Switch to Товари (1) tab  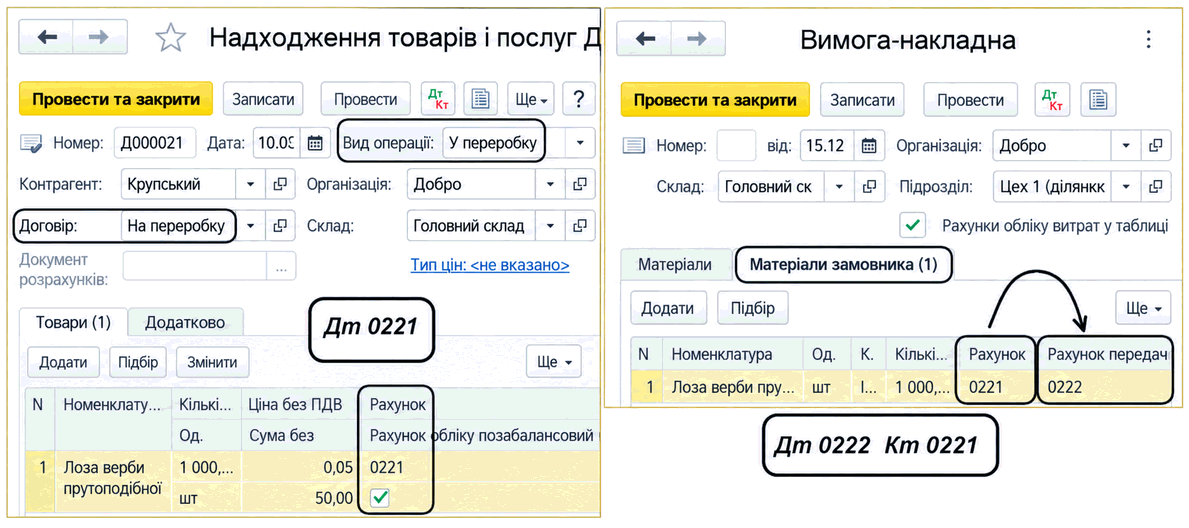coord(73,322)
